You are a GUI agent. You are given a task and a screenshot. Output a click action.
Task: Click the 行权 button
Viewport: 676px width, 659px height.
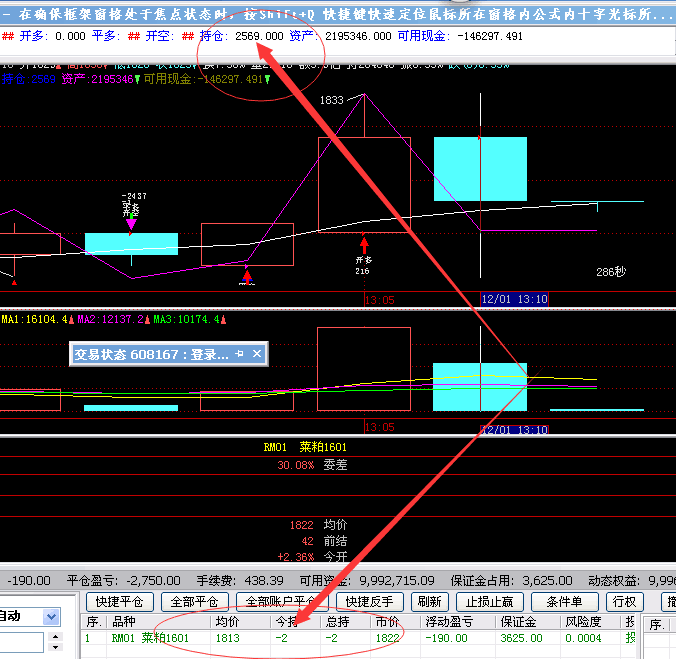point(624,602)
